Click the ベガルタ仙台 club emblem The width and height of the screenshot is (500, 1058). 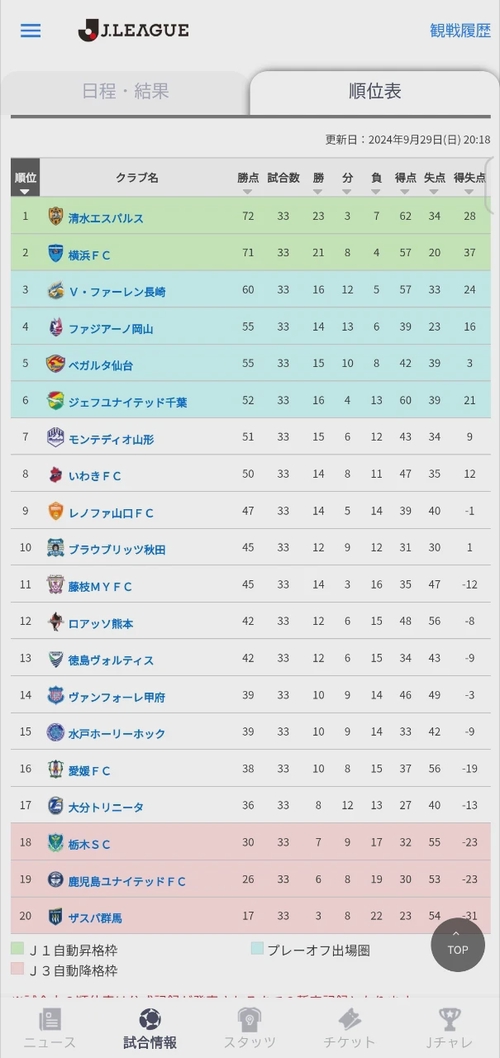point(55,364)
